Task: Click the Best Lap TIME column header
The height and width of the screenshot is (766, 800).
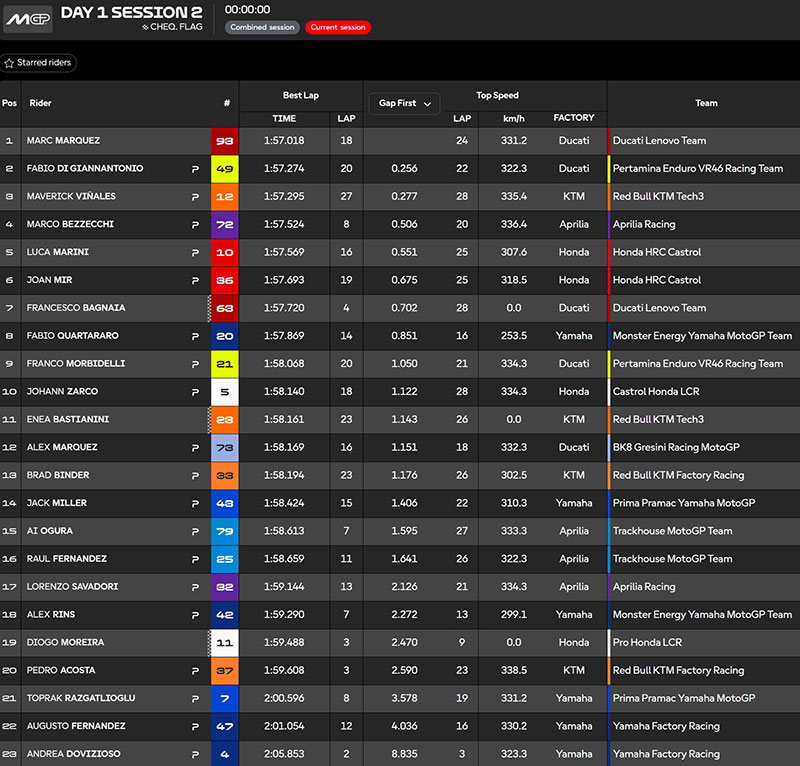Action: pyautogui.click(x=284, y=118)
